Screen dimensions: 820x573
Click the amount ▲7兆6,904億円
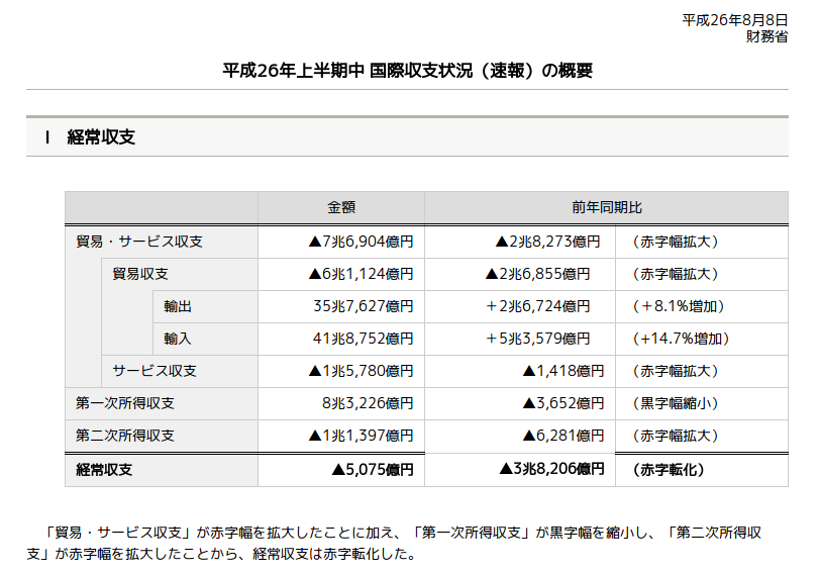[361, 242]
